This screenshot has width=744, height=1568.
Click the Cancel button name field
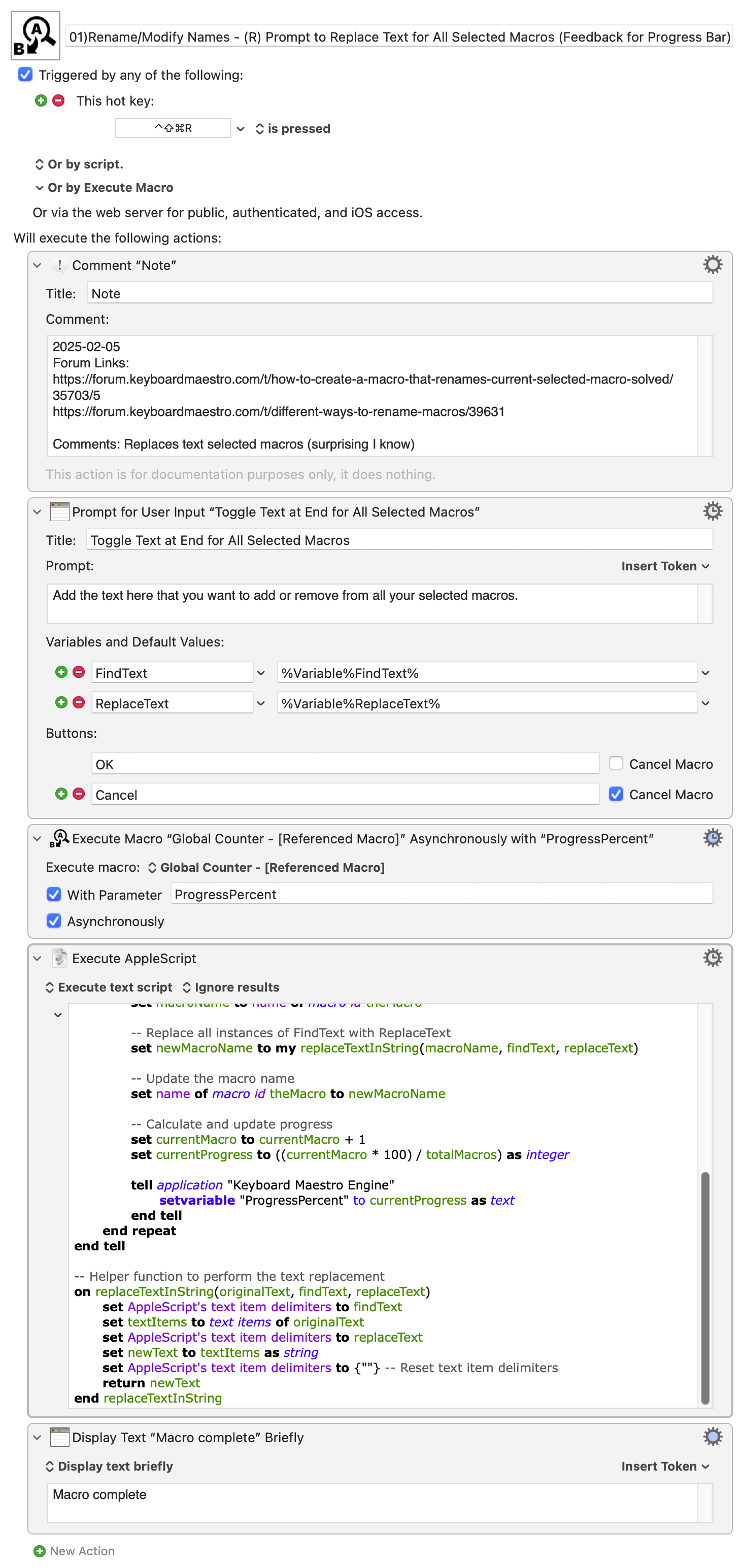345,794
